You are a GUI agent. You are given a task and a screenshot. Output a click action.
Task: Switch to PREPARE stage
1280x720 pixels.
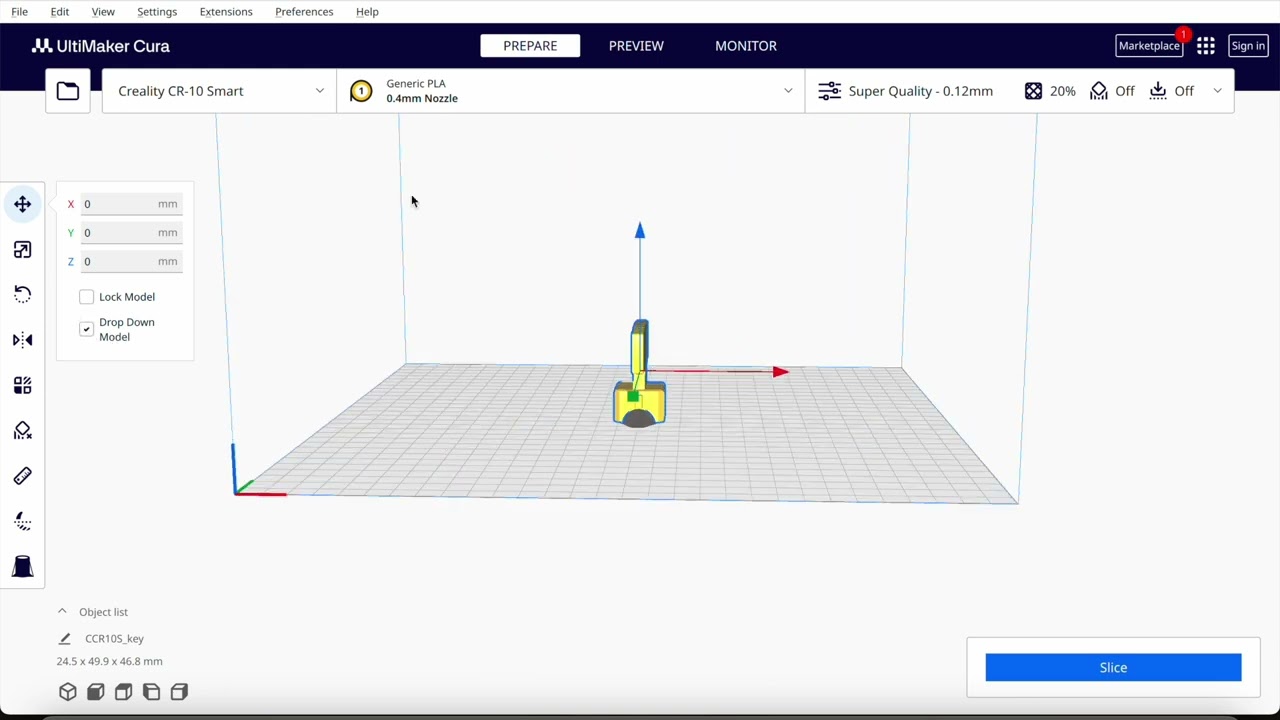(x=530, y=46)
